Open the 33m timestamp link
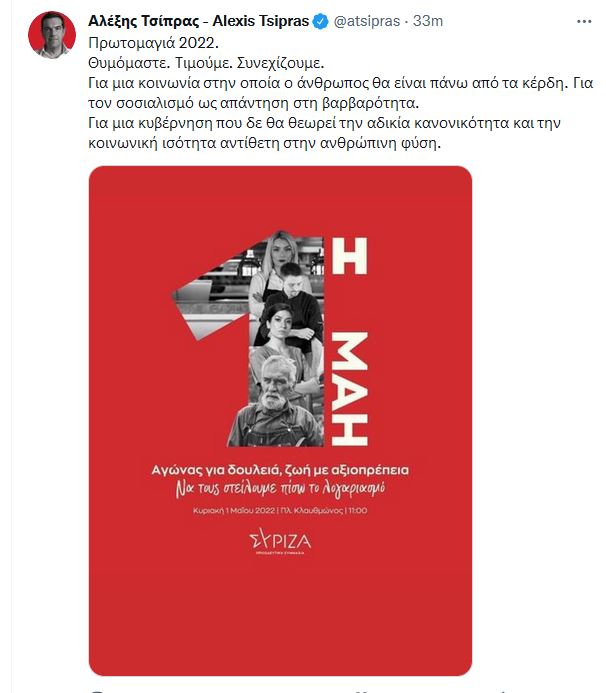Screen dimensions: 606x693 [x=428, y=21]
